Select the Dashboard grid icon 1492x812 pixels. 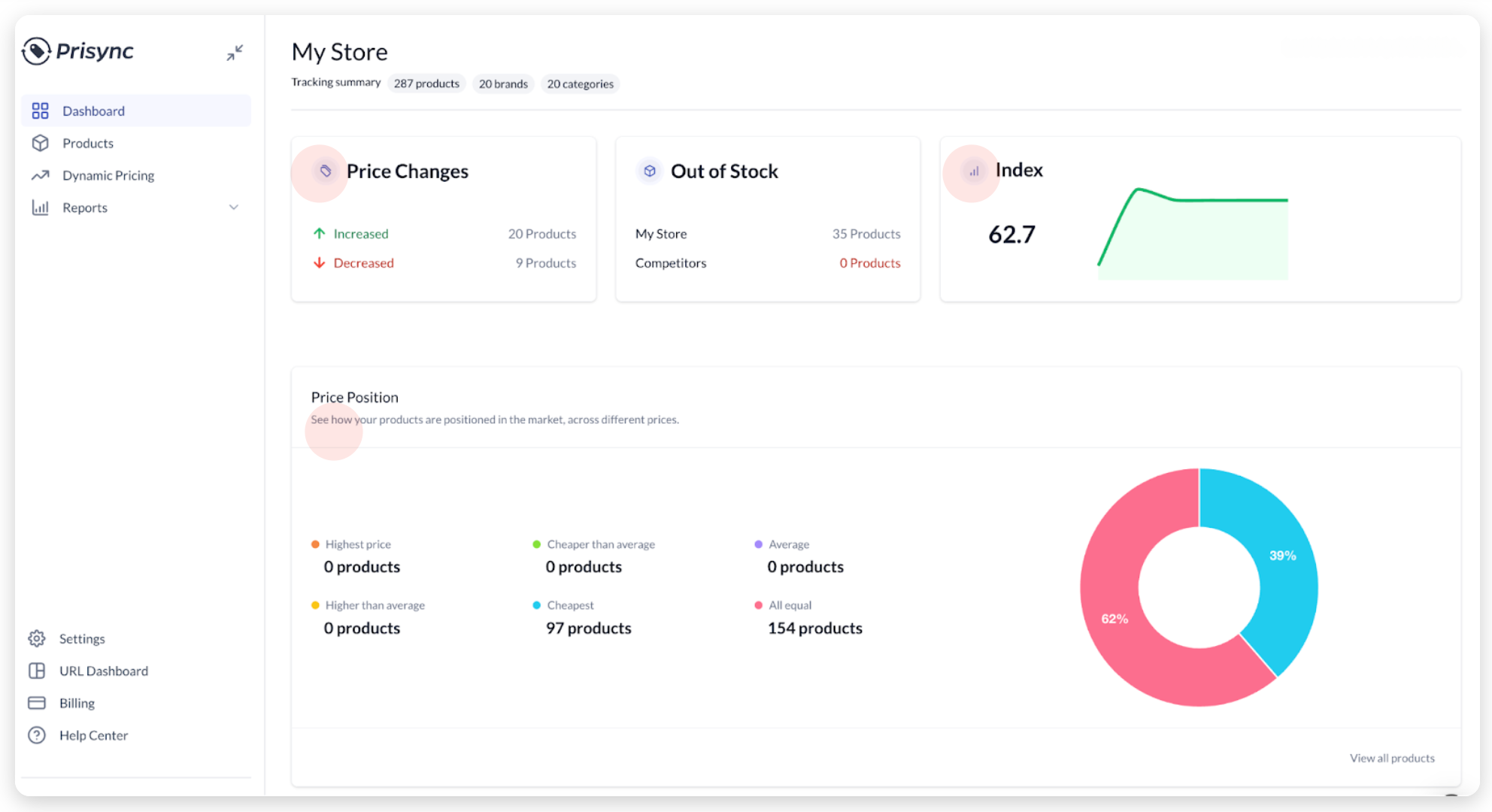40,111
